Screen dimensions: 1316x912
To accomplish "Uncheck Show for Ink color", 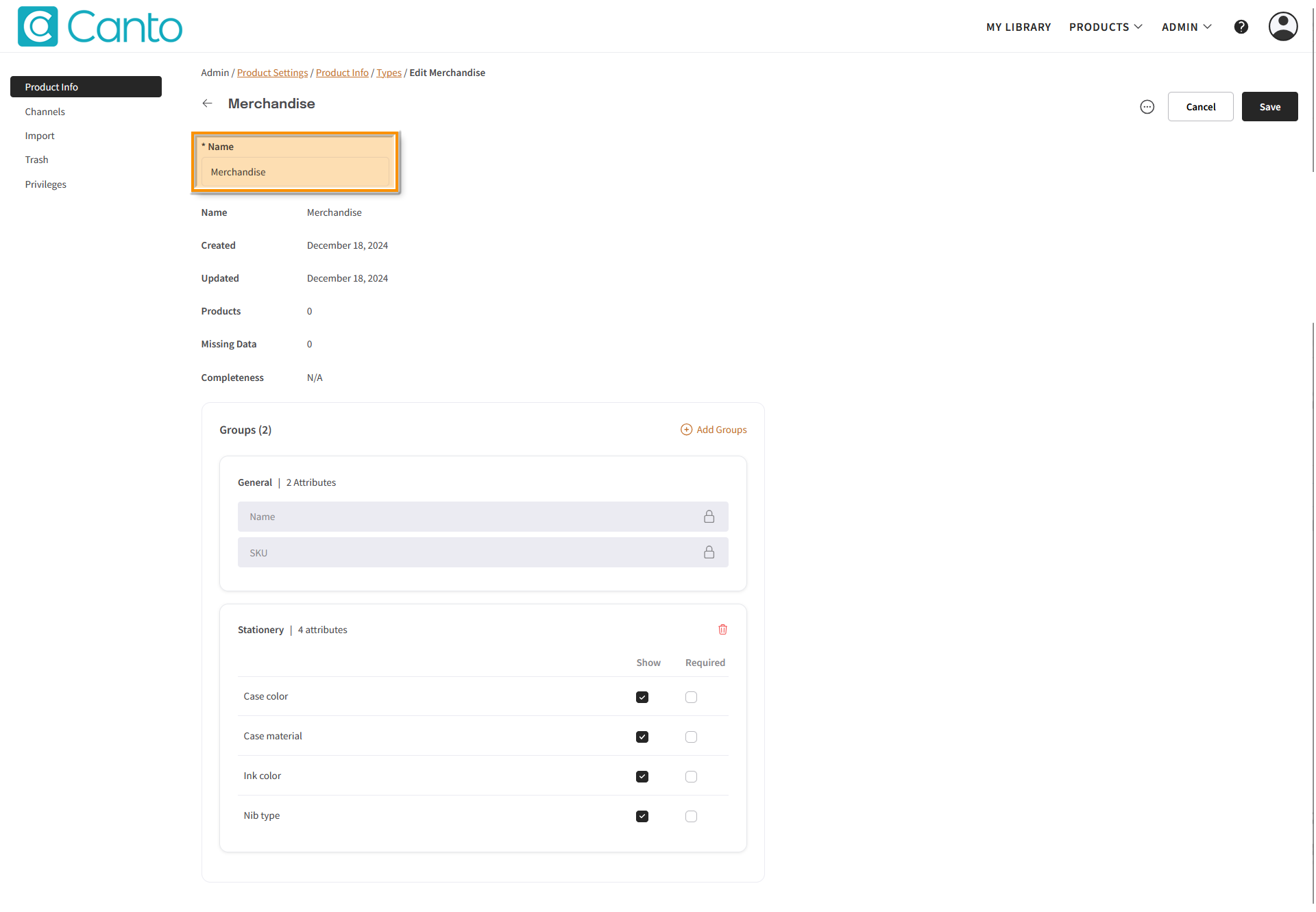I will pyautogui.click(x=642, y=776).
